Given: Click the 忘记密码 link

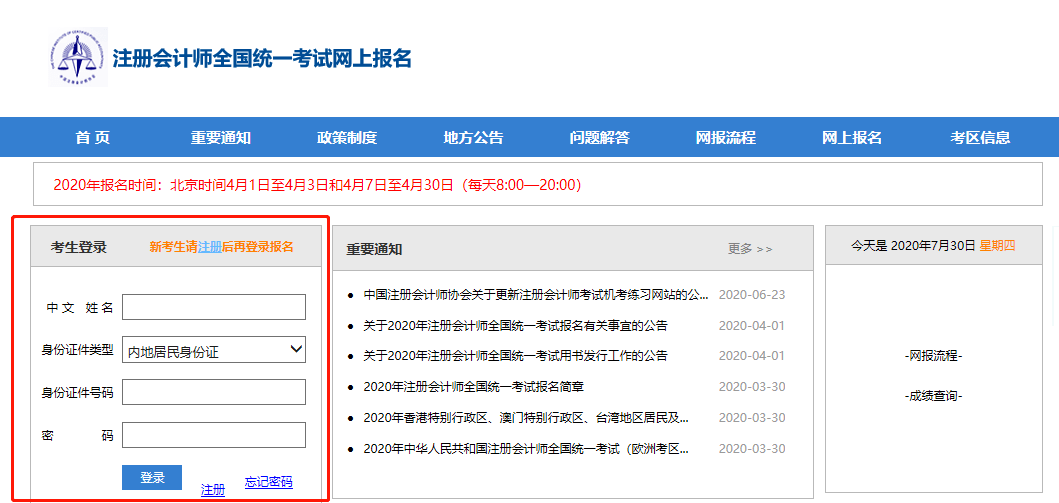Looking at the screenshot, I should pos(268,482).
